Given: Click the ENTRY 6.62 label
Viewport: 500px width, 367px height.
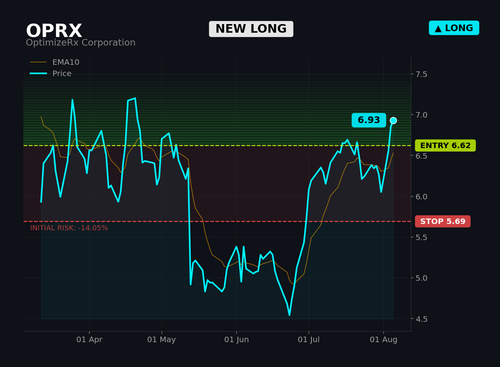Looking at the screenshot, I should click(445, 146).
